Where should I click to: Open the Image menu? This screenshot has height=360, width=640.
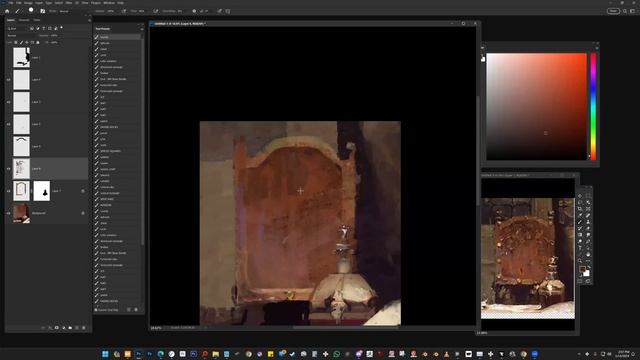pyautogui.click(x=28, y=3)
